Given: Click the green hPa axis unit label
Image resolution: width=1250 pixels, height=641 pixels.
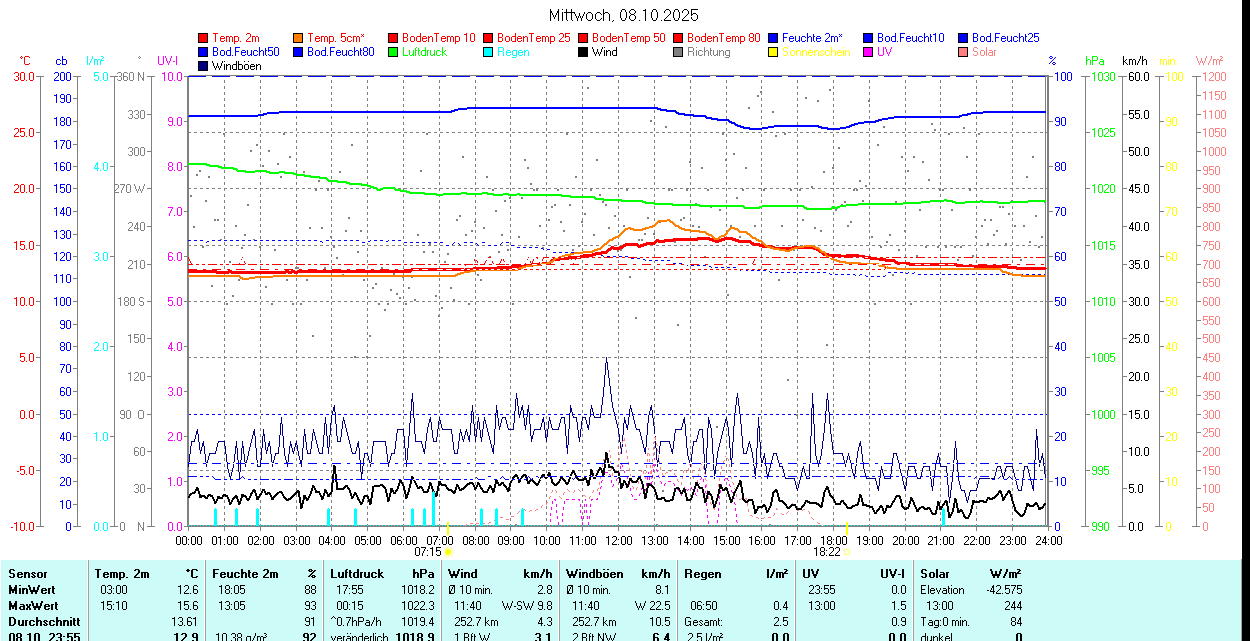Looking at the screenshot, I should 1095,61.
